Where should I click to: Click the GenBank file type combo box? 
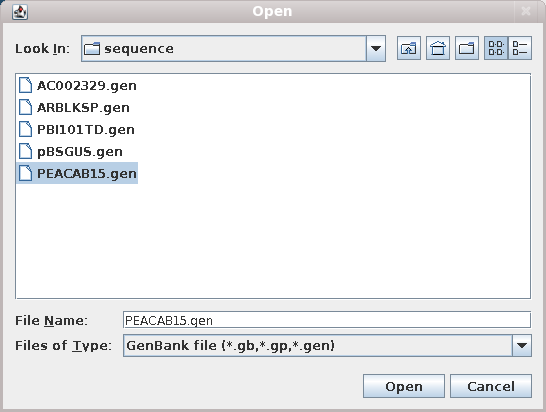[327, 345]
